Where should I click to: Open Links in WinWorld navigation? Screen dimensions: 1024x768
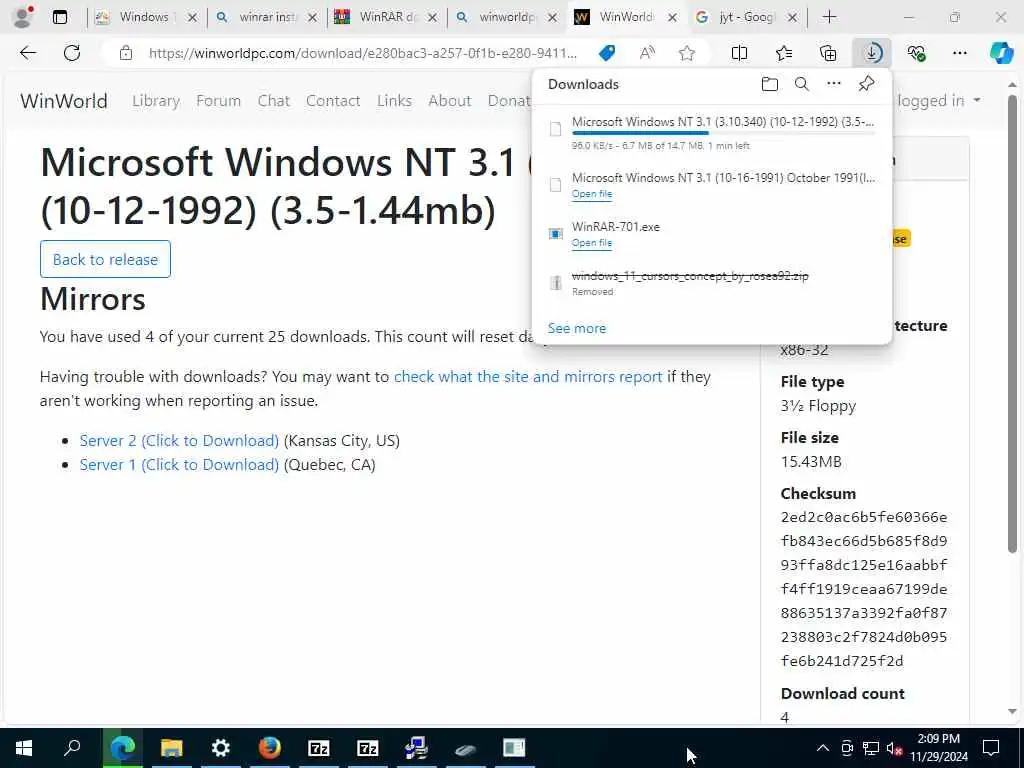coord(394,101)
